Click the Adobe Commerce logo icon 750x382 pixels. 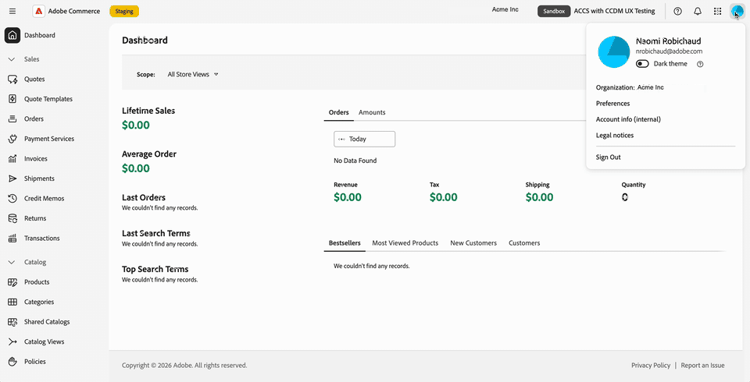click(x=39, y=11)
